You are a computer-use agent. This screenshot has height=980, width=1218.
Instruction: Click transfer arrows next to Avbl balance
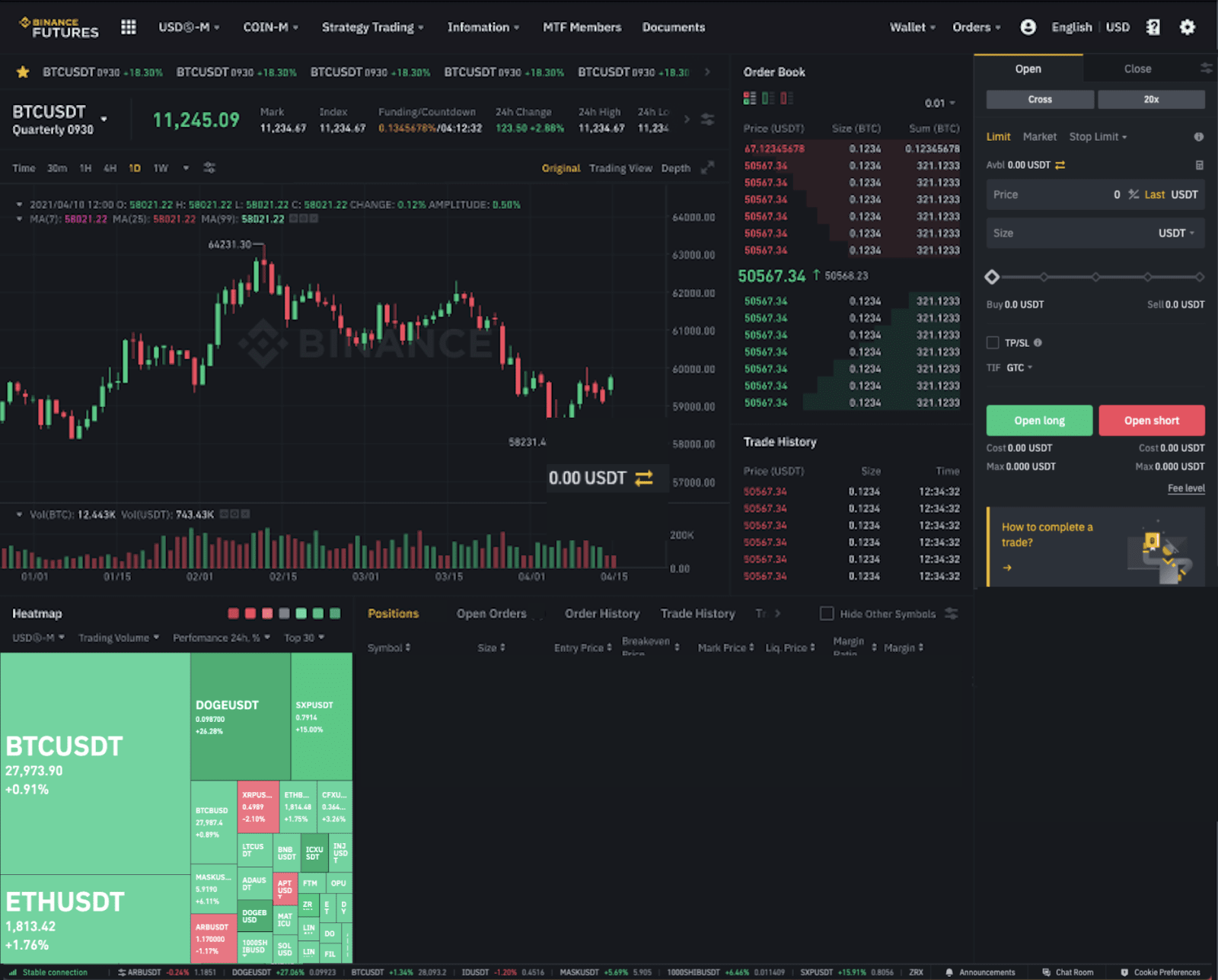point(1060,165)
